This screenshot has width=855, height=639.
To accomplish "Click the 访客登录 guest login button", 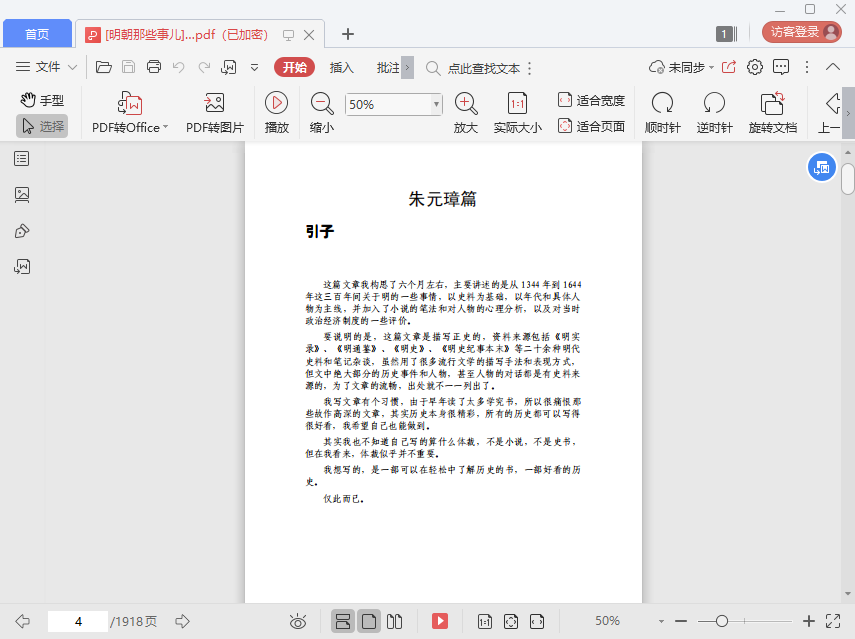I will [802, 32].
